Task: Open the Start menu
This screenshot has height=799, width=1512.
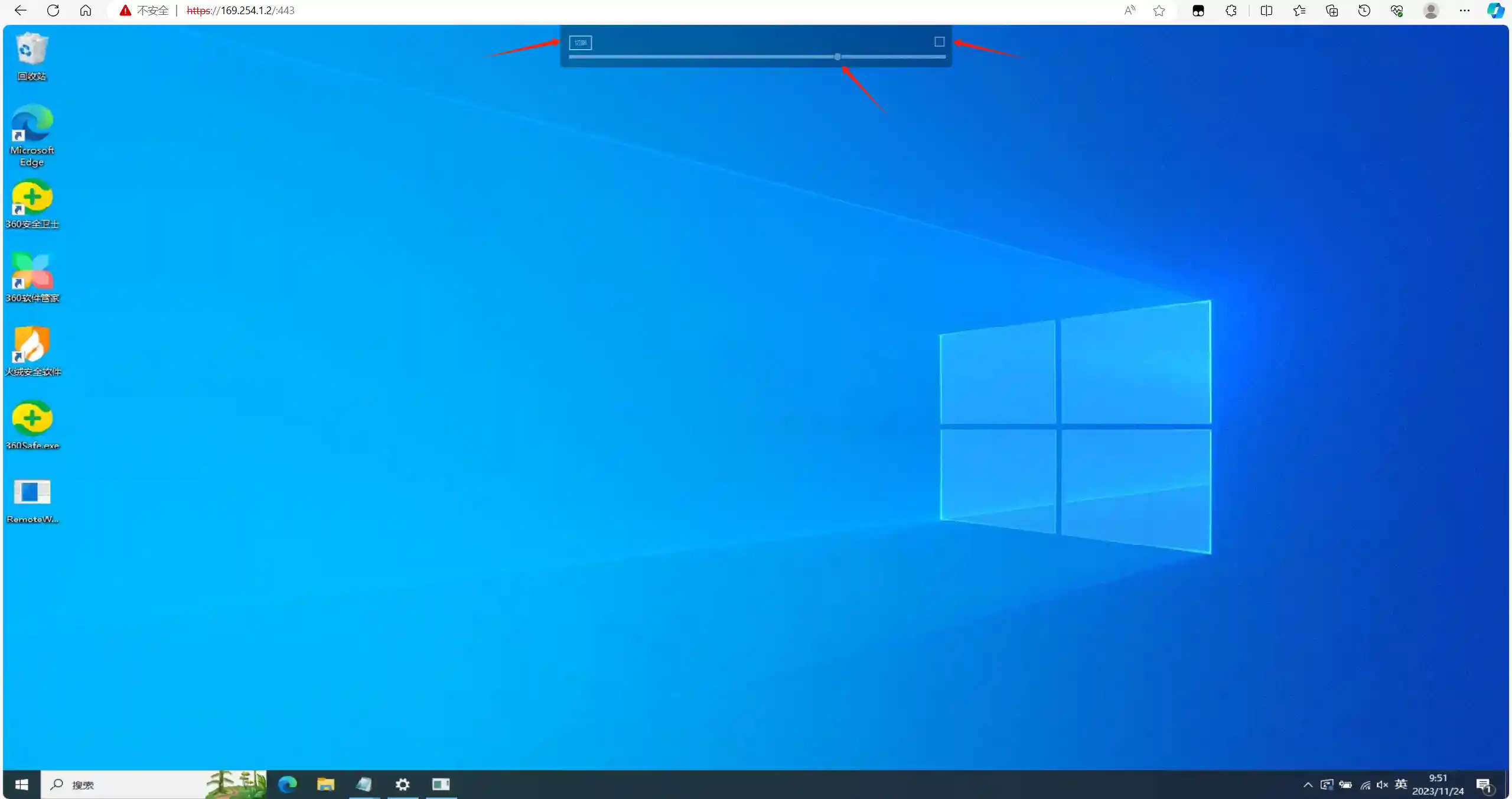Action: 21,785
